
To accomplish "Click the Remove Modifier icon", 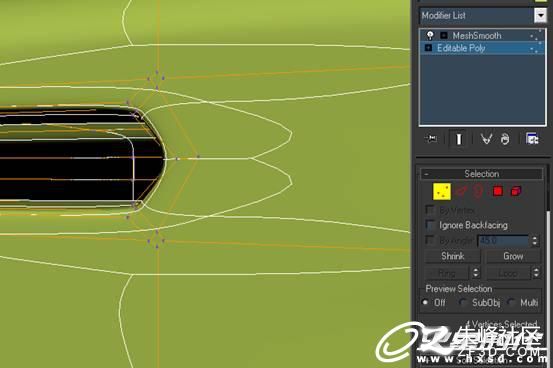I will pos(505,139).
